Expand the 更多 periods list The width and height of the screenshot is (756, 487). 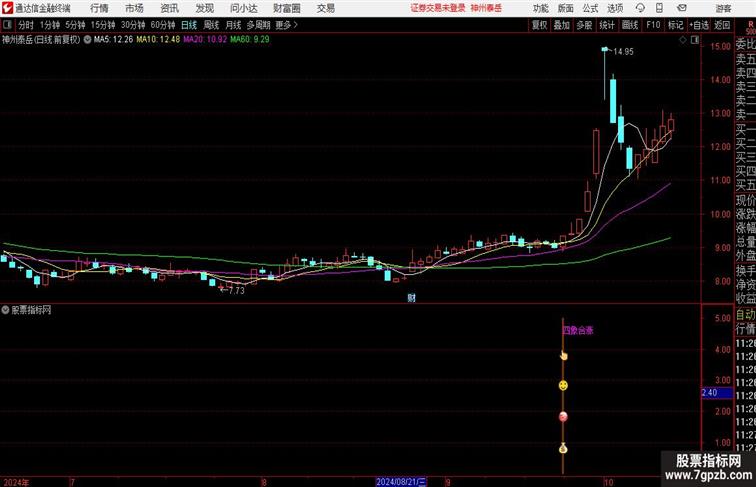(x=286, y=25)
